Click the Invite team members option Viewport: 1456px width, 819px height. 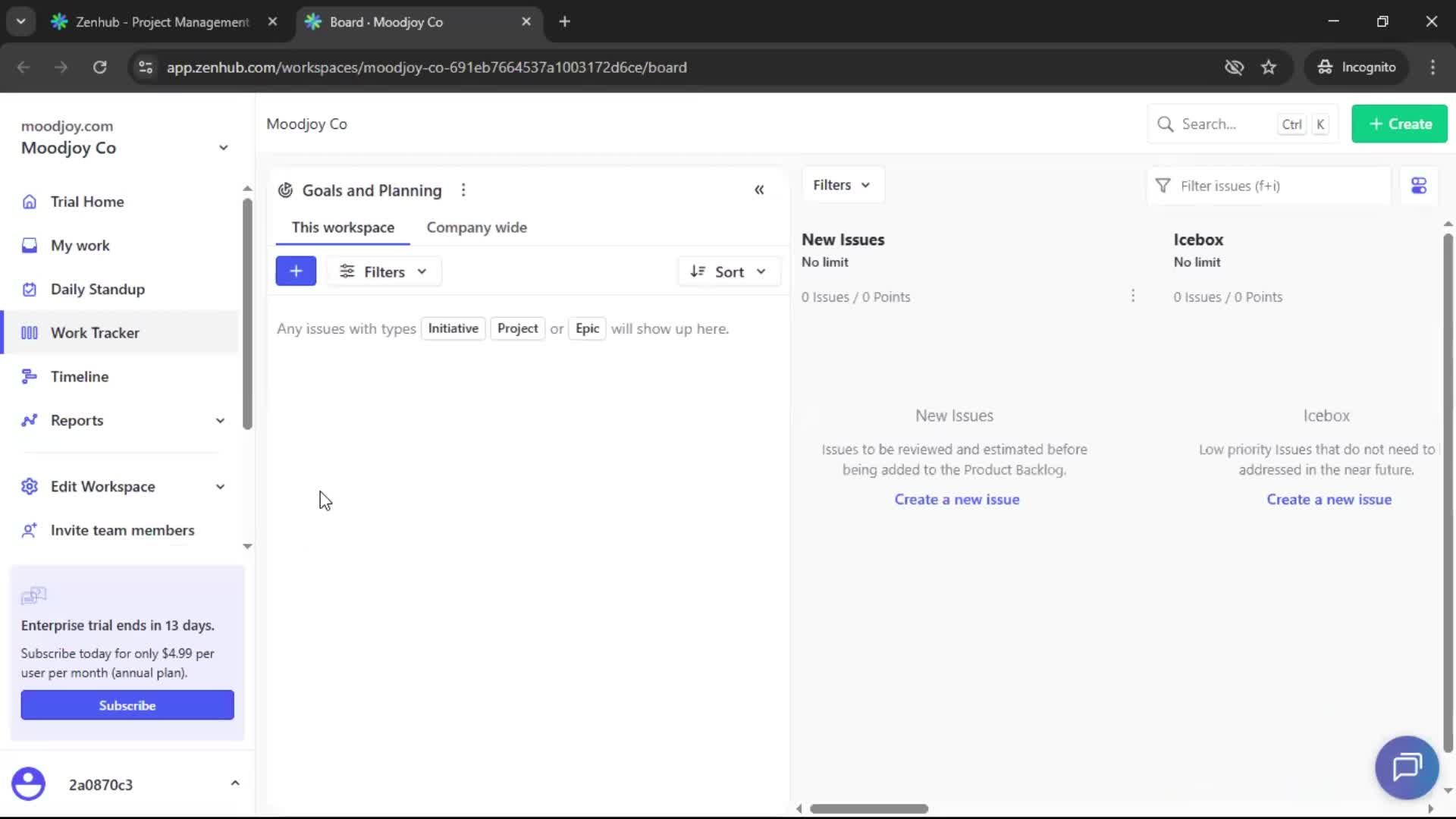[x=121, y=531]
